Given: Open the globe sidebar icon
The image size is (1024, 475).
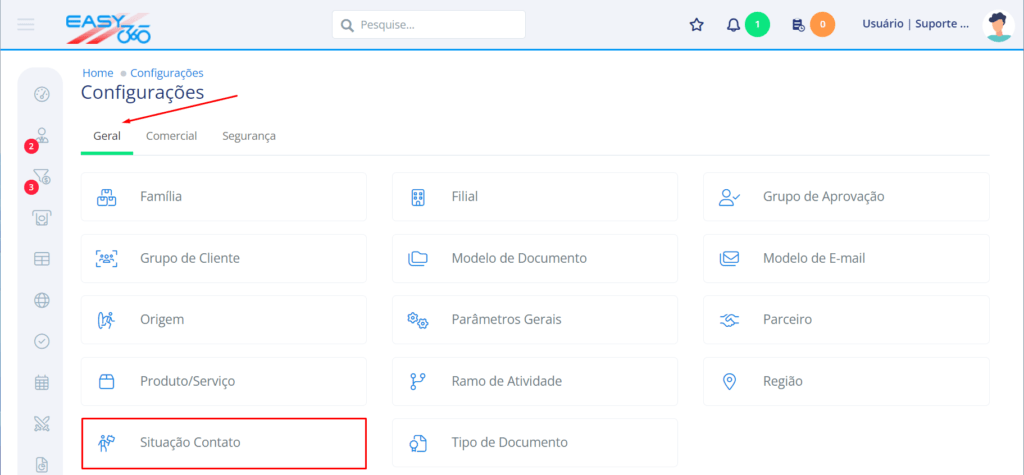Looking at the screenshot, I should click(42, 300).
